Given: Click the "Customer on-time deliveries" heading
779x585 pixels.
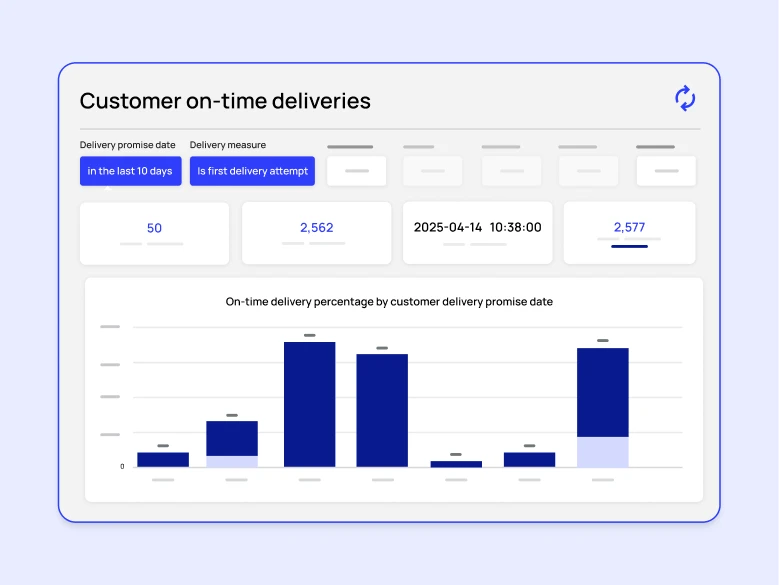Looking at the screenshot, I should point(225,101).
